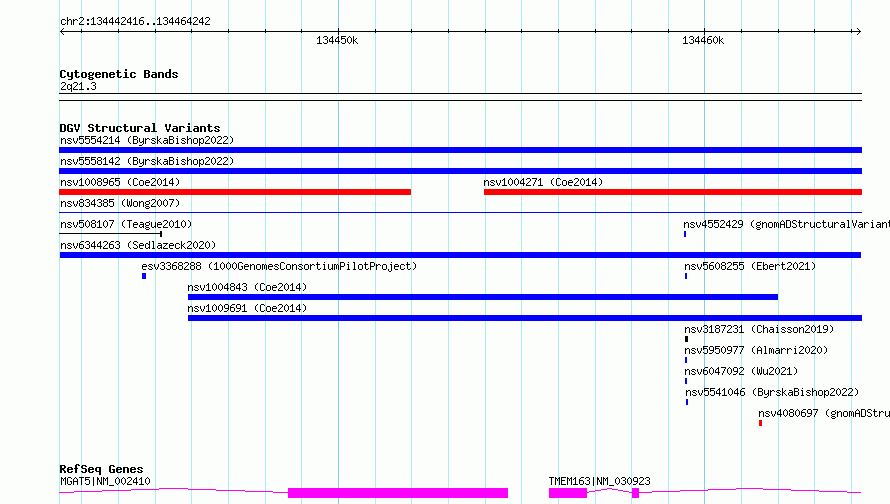The image size is (890, 504).
Task: Open the nsv5950977 (Almarri2020) label
Action: [x=756, y=350]
